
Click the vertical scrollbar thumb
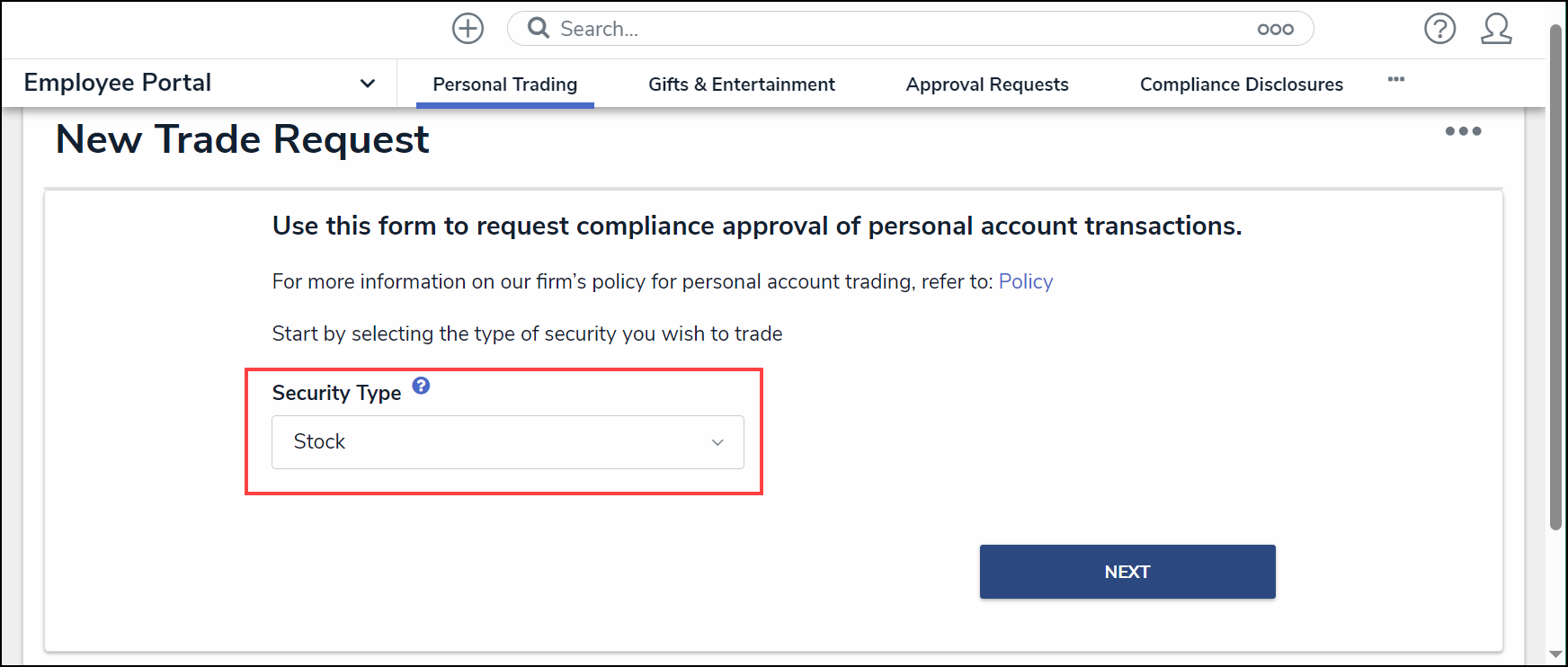point(1555,270)
